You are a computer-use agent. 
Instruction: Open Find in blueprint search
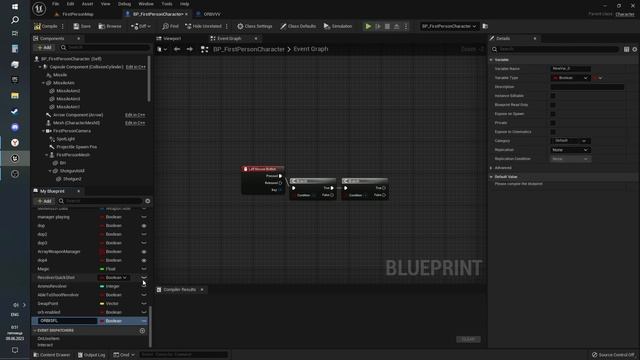[170, 26]
